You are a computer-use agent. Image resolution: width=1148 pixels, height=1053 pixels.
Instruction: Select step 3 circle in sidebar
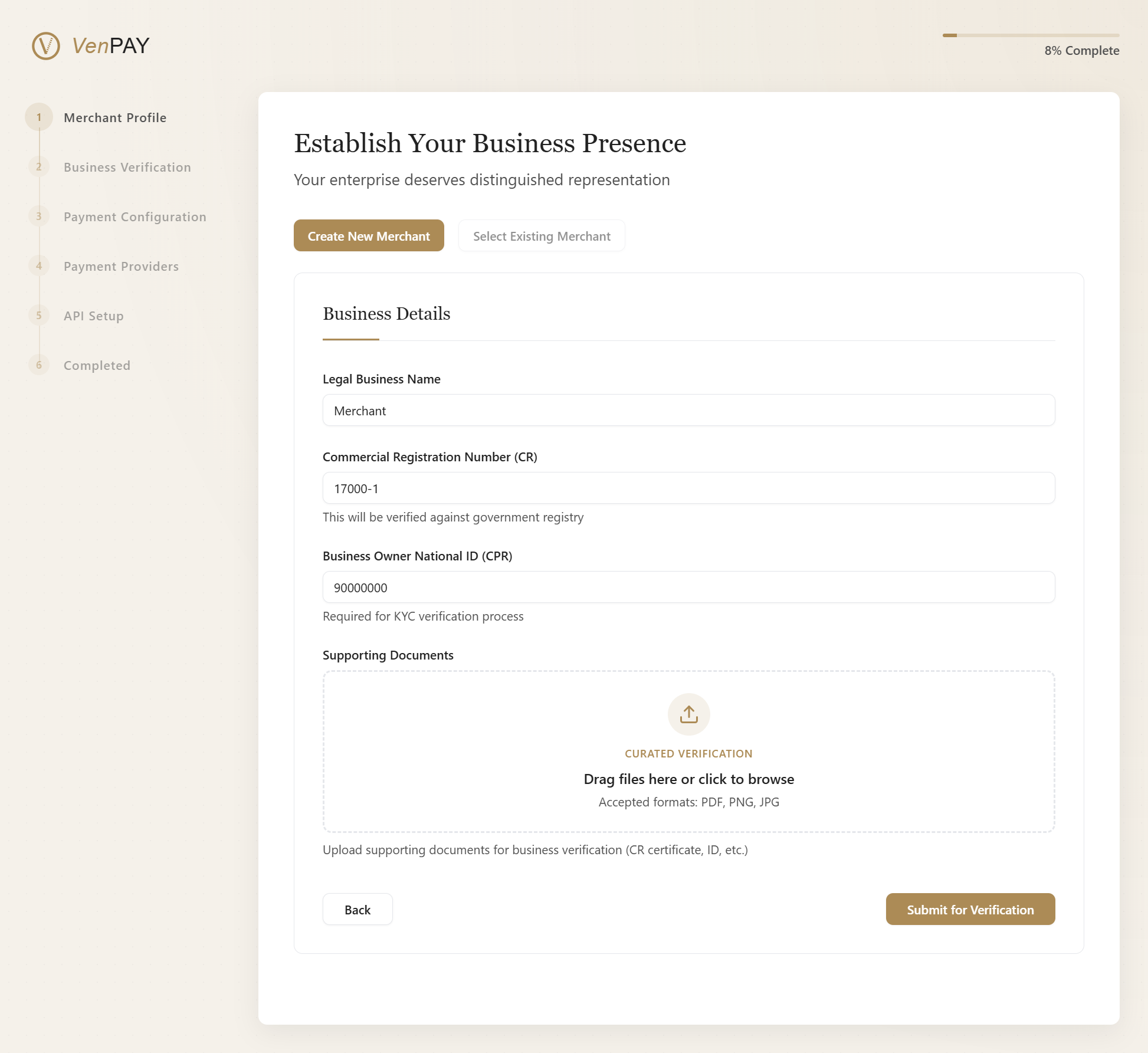(39, 216)
